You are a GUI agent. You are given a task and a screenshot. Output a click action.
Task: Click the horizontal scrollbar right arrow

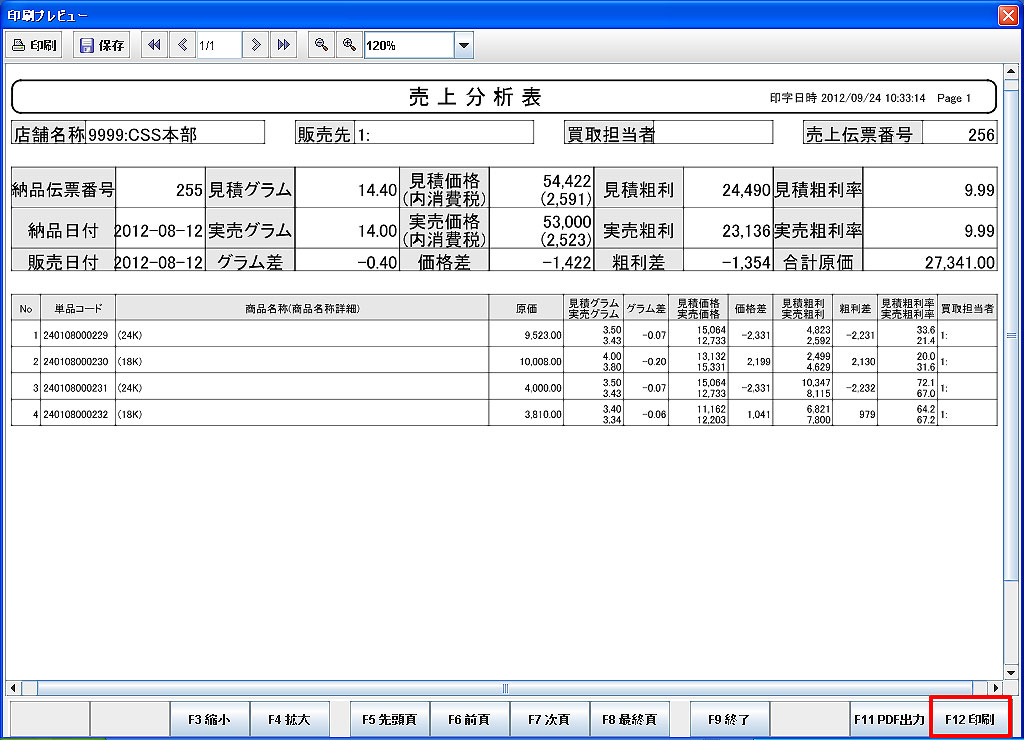(994, 688)
